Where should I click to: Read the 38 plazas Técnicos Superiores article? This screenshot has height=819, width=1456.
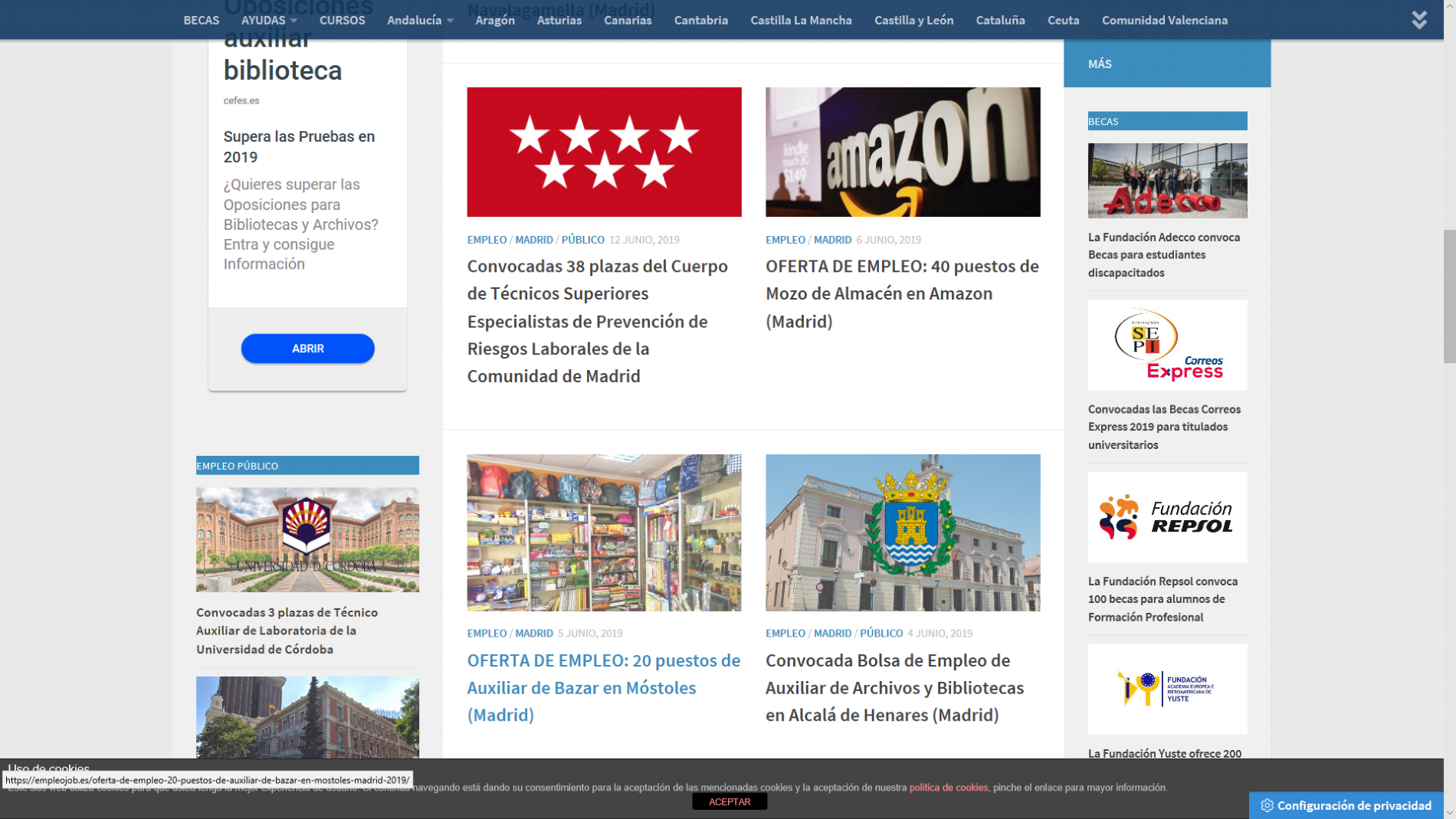(x=598, y=321)
